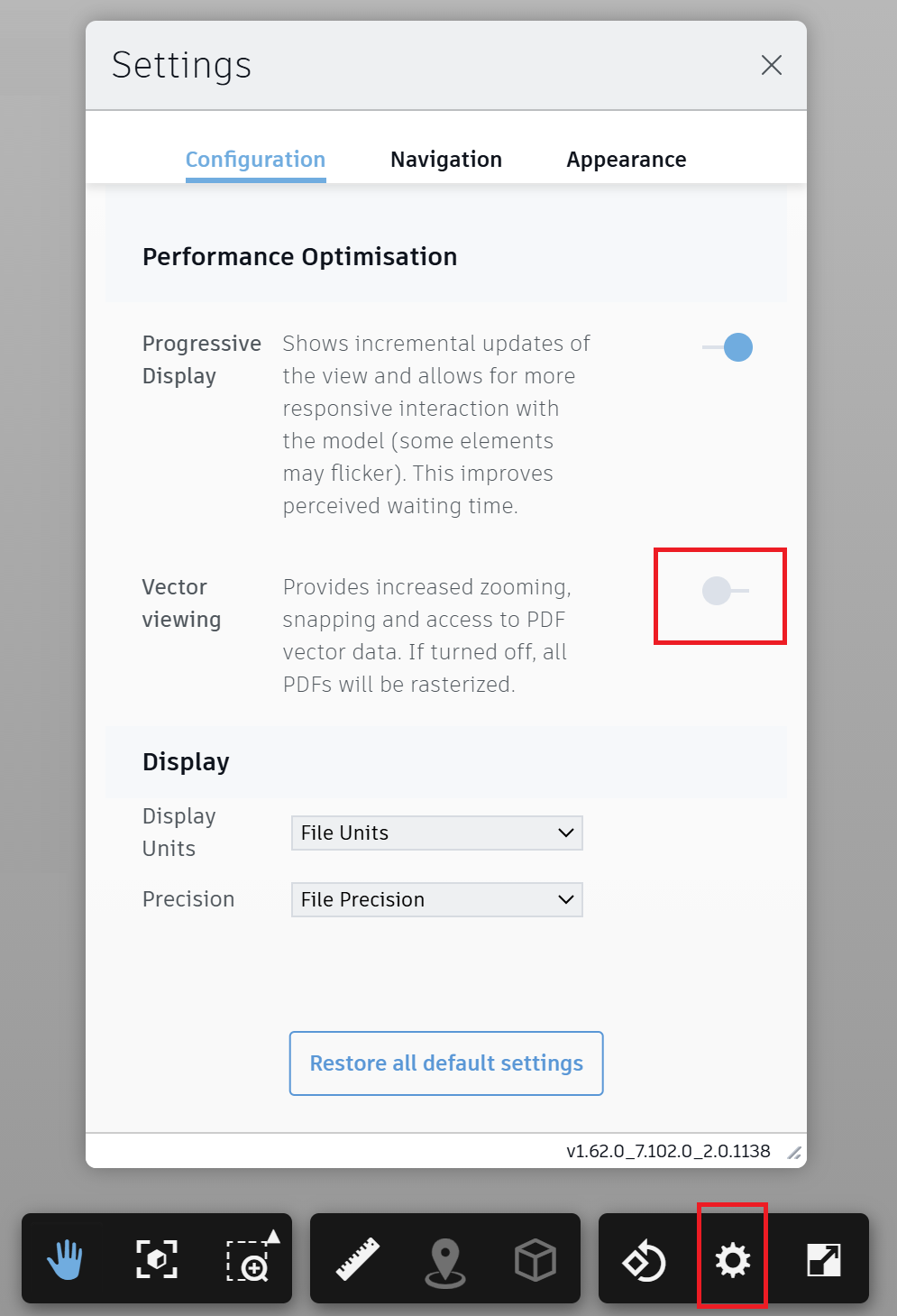
Task: Switch to the Appearance tab
Action: point(627,160)
